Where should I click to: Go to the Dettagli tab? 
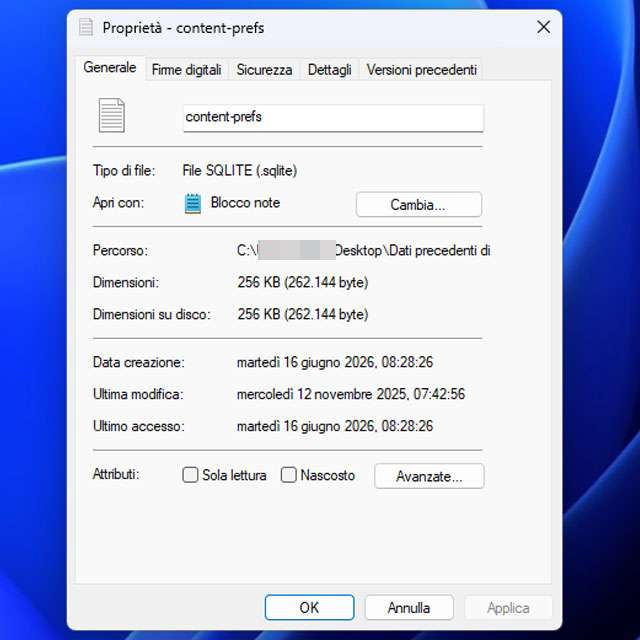(x=329, y=70)
